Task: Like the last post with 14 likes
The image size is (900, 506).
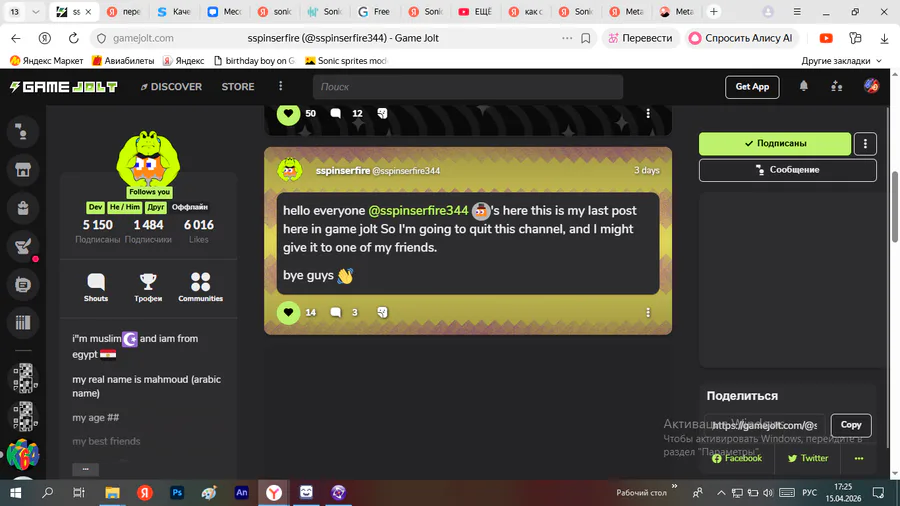Action: [x=288, y=312]
